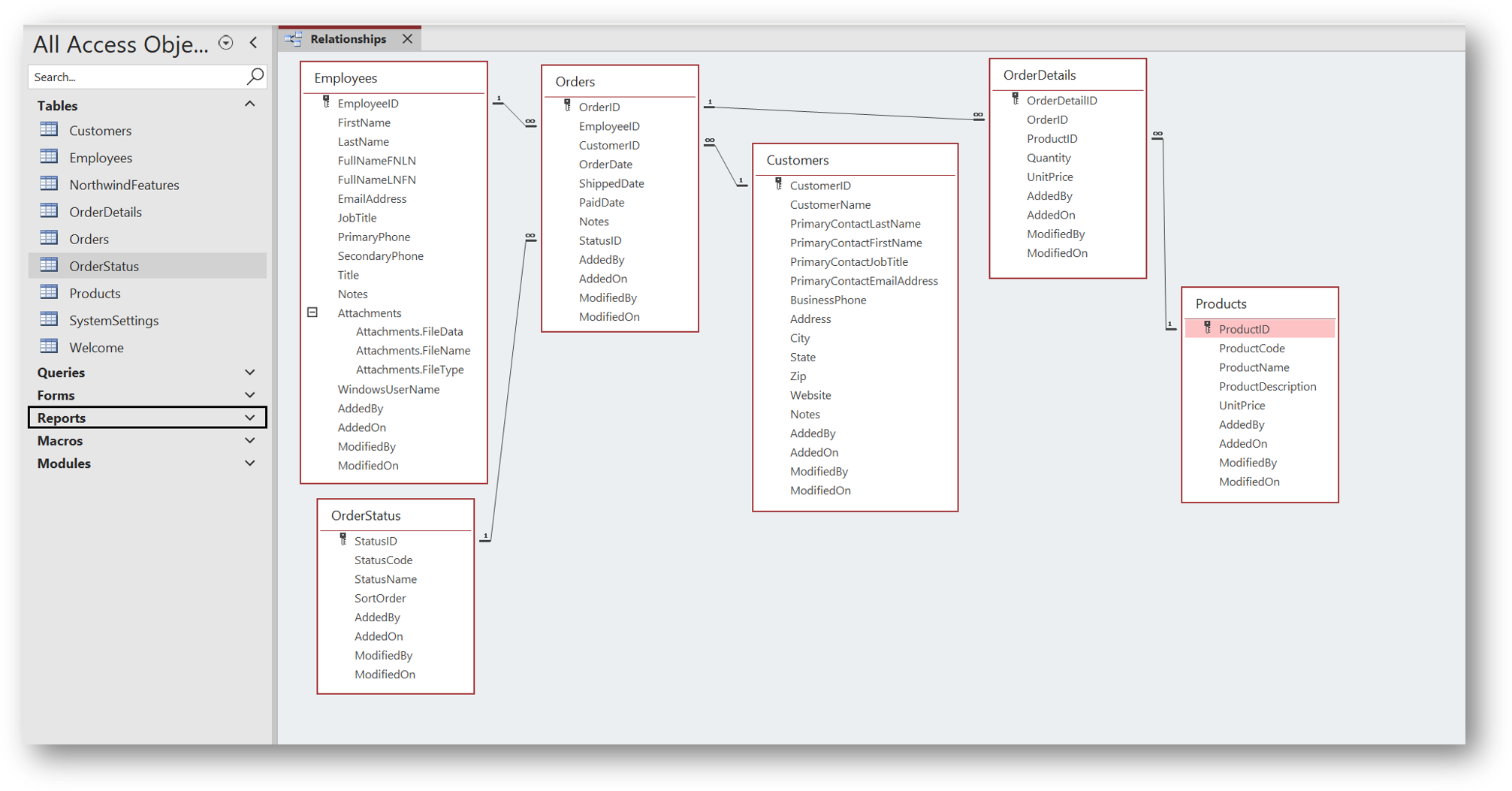Collapse the Attachments field in Employees table

click(x=312, y=312)
